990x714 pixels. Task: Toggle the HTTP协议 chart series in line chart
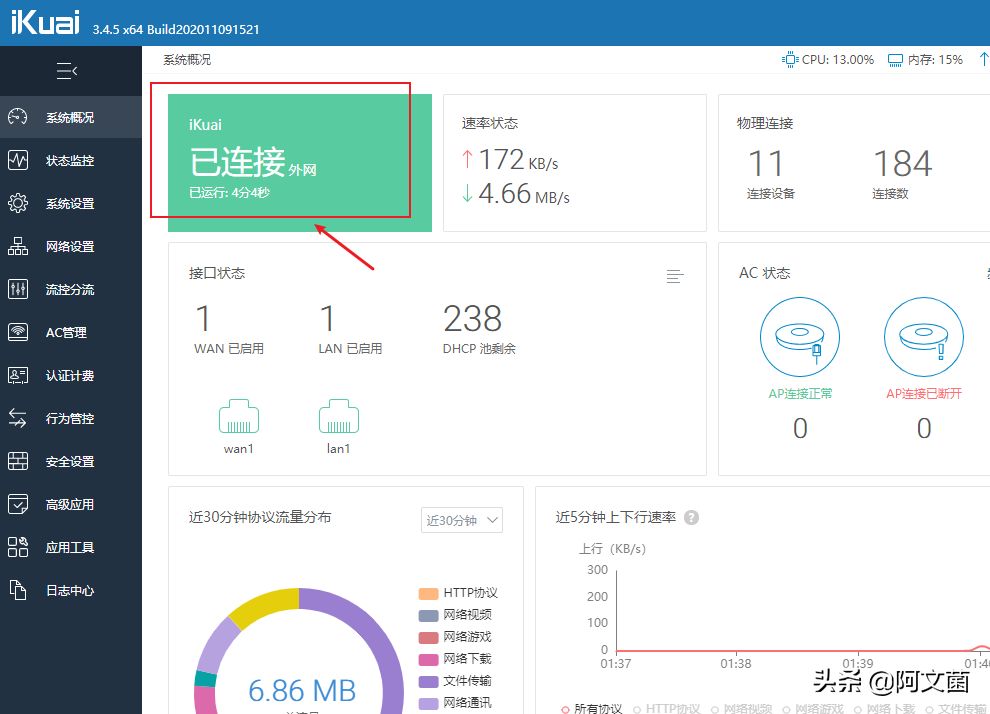tap(667, 708)
